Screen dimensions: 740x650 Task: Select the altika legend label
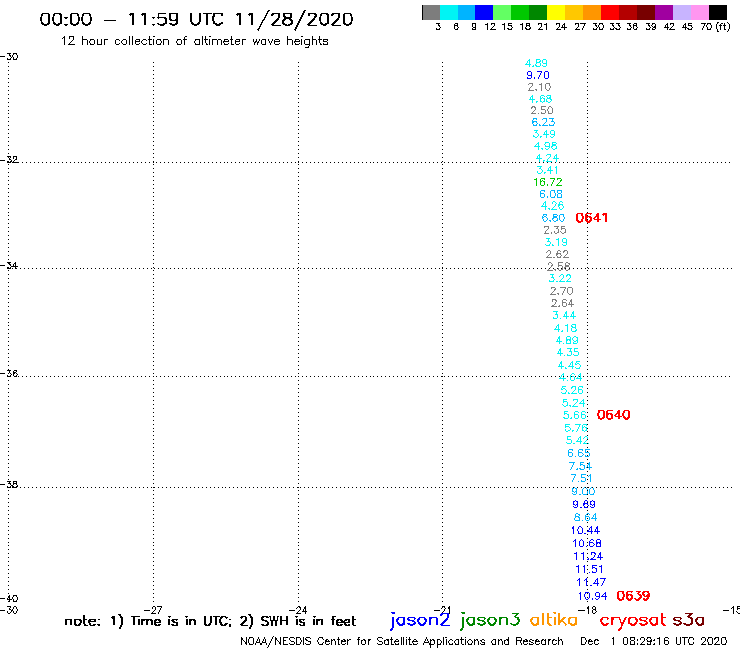point(554,619)
